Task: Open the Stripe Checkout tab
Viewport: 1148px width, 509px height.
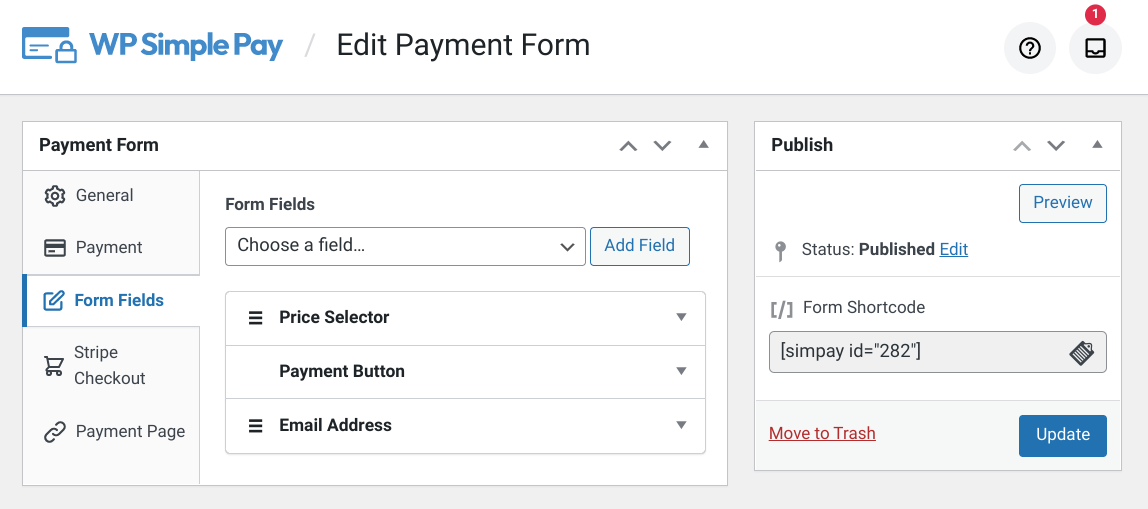Action: click(111, 365)
